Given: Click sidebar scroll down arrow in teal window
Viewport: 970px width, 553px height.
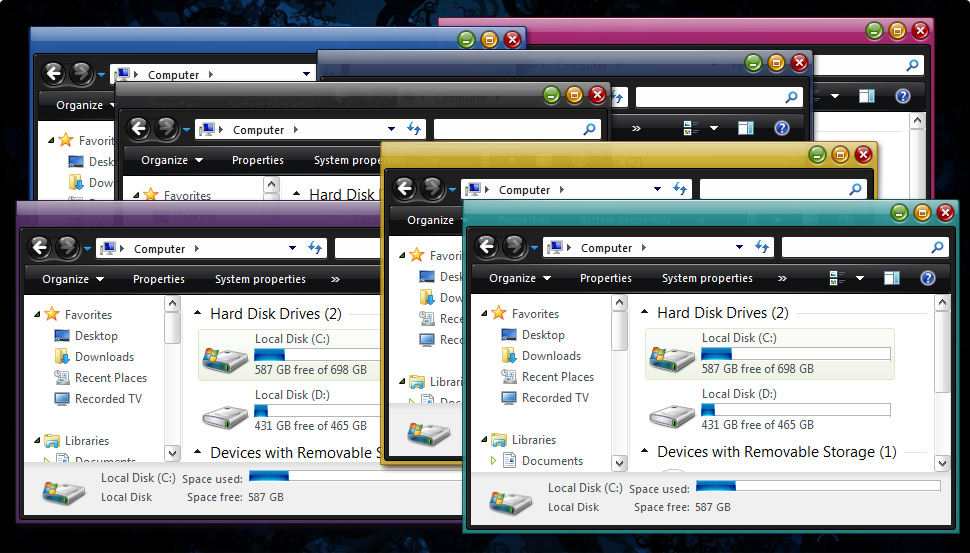Looking at the screenshot, I should point(619,463).
